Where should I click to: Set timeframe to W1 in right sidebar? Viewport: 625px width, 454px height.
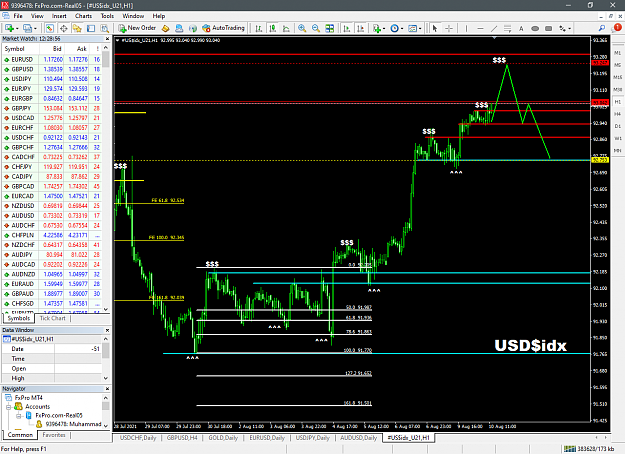tap(617, 138)
